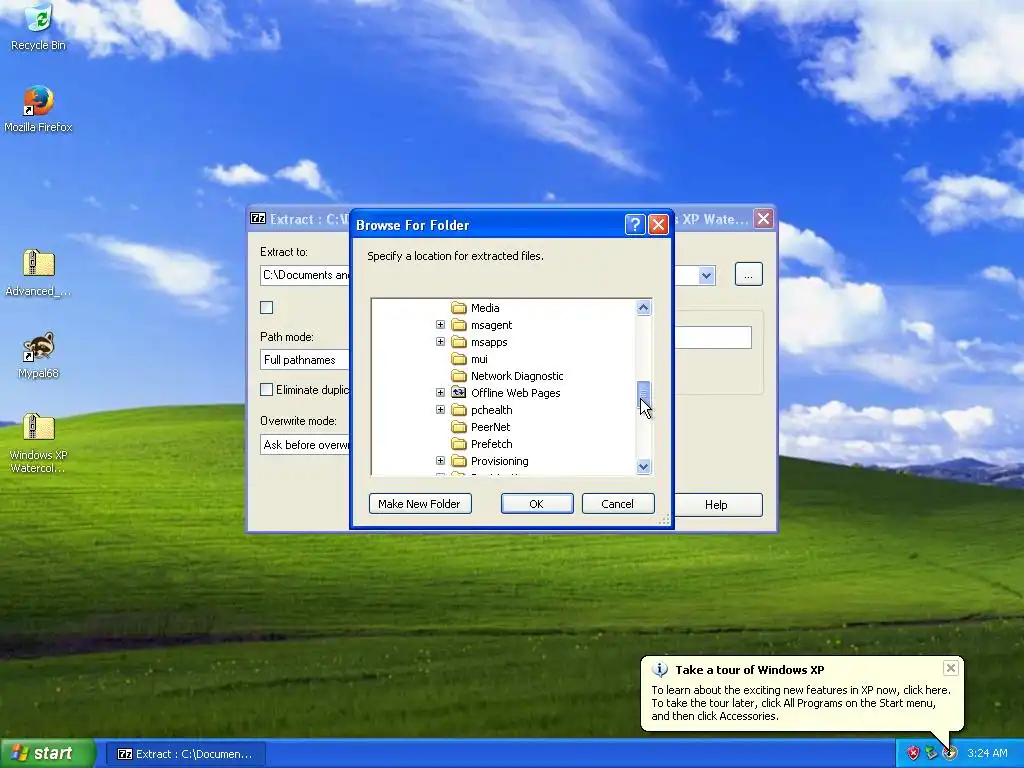The width and height of the screenshot is (1024, 768).
Task: Expand the msapps tree node
Action: click(440, 342)
